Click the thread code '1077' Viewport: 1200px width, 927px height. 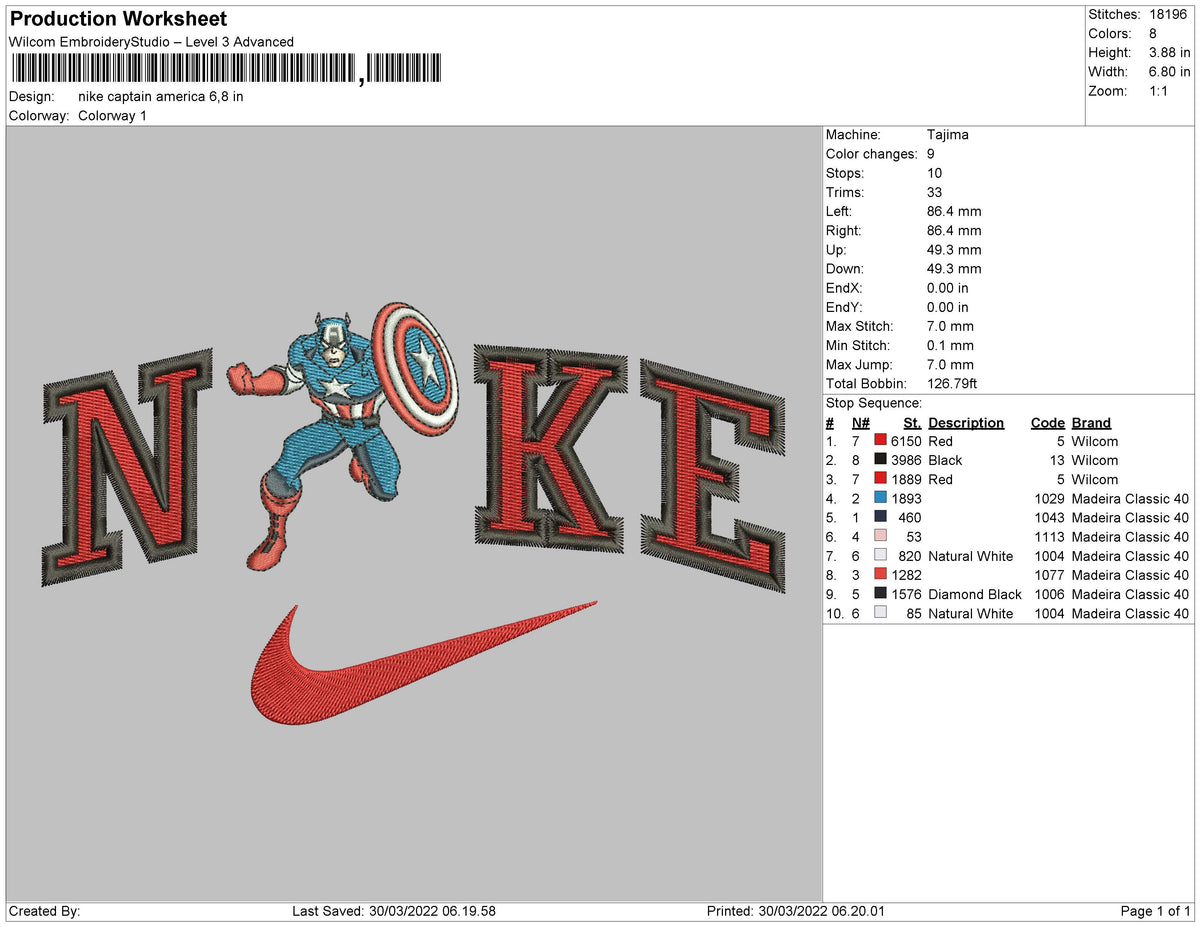click(1050, 575)
